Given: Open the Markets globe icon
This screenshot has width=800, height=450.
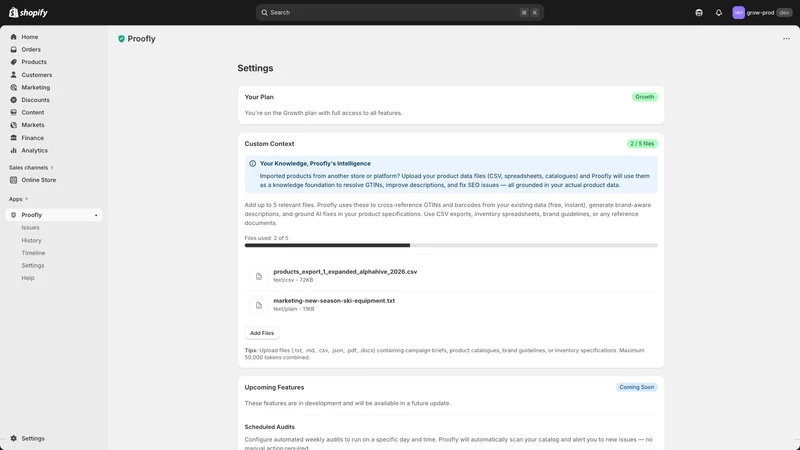Looking at the screenshot, I should (14, 125).
